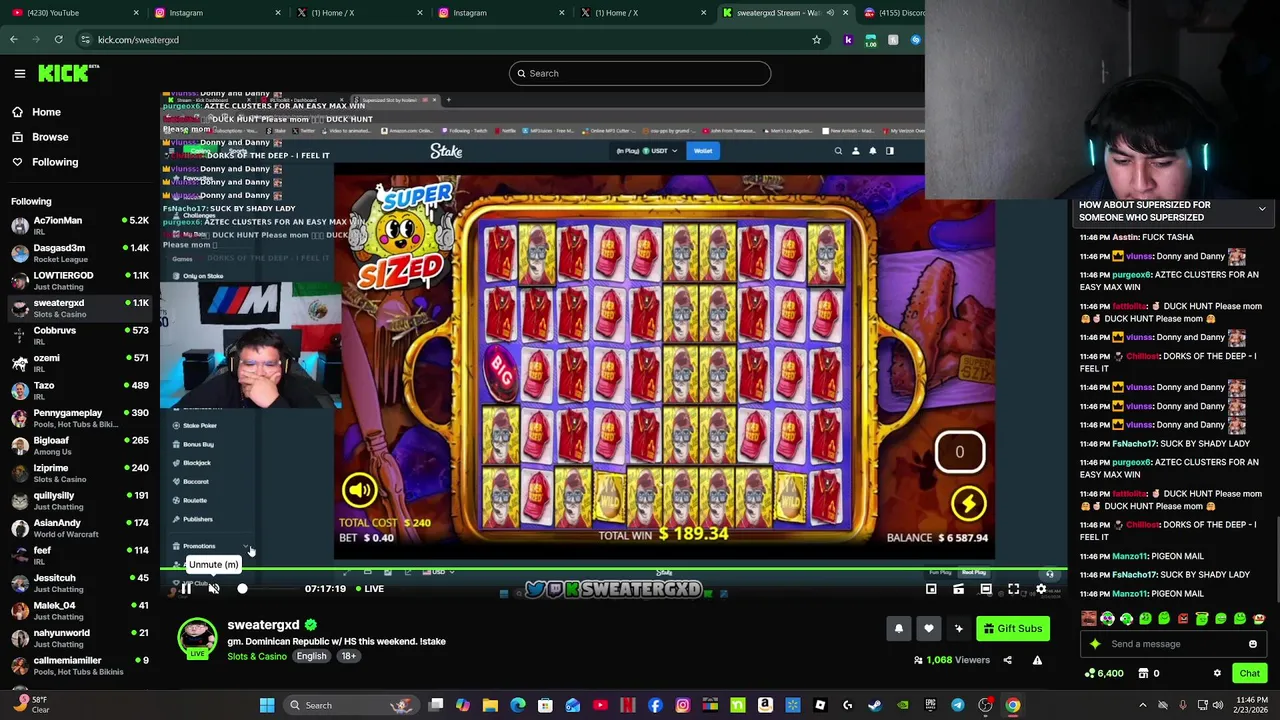
Task: Open Ac7ionMan channel in sidebar
Action: [x=80, y=225]
